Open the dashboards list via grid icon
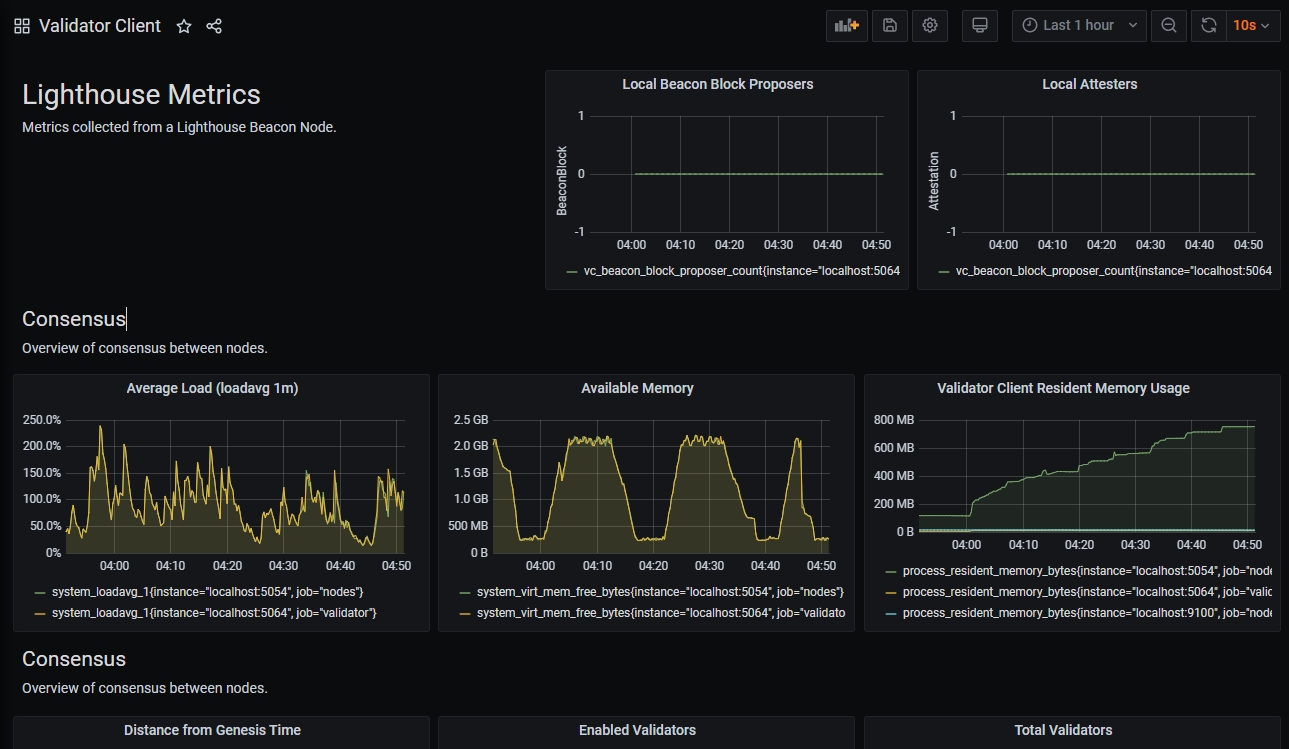The height and width of the screenshot is (749, 1289). (x=21, y=26)
